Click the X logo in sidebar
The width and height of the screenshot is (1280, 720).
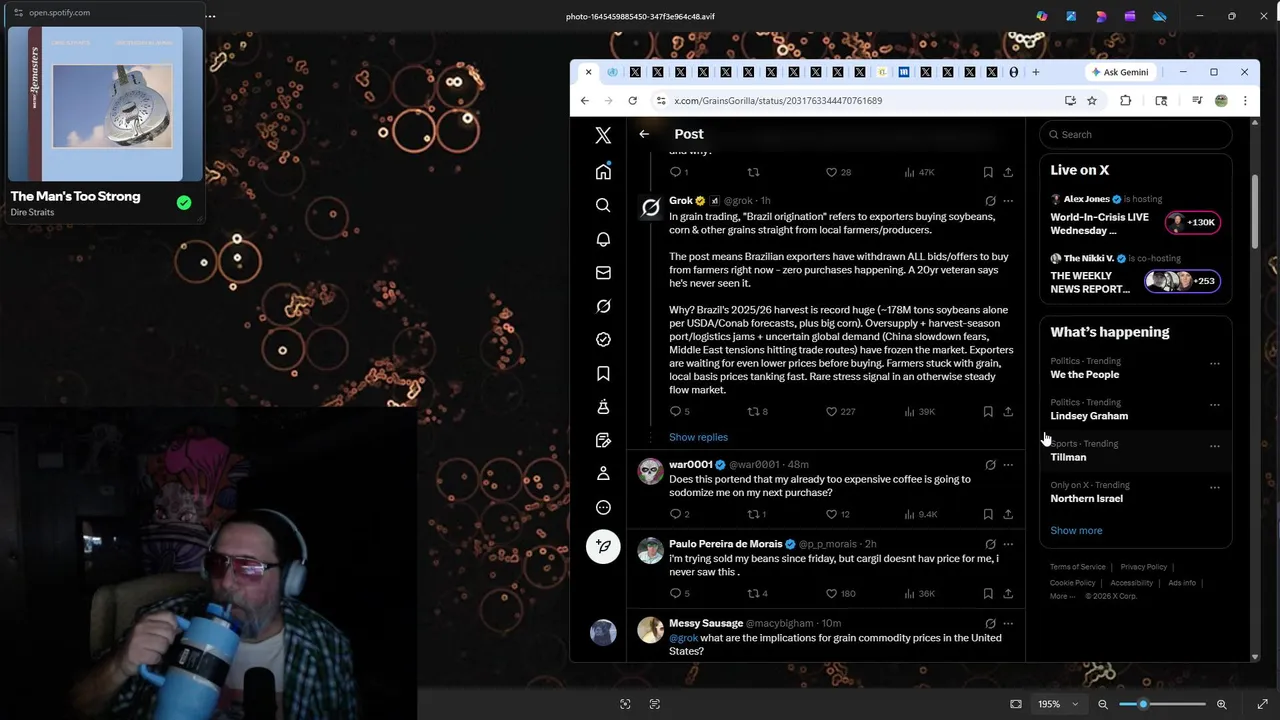[x=603, y=135]
